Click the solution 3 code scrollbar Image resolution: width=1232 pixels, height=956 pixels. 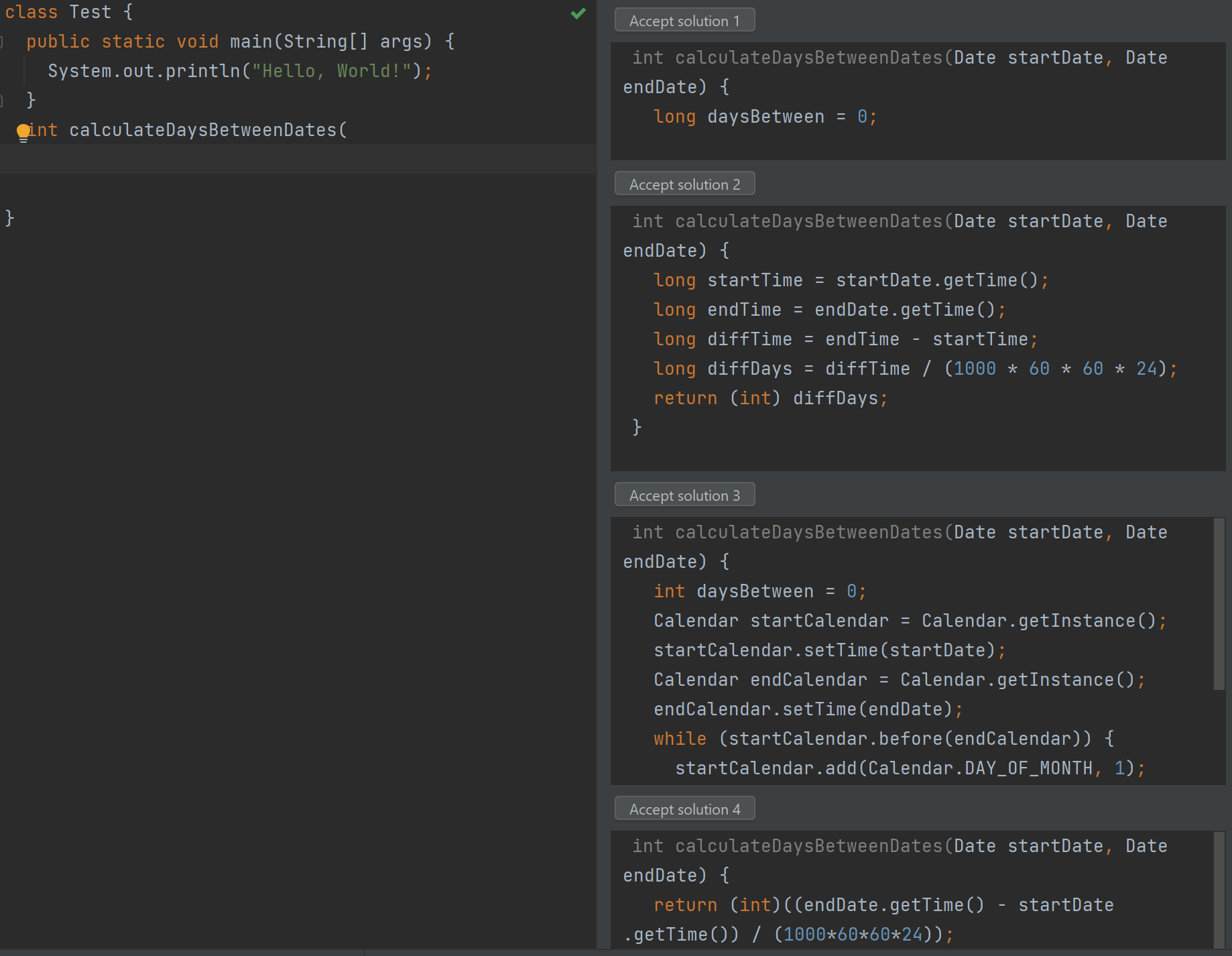pos(1219,603)
